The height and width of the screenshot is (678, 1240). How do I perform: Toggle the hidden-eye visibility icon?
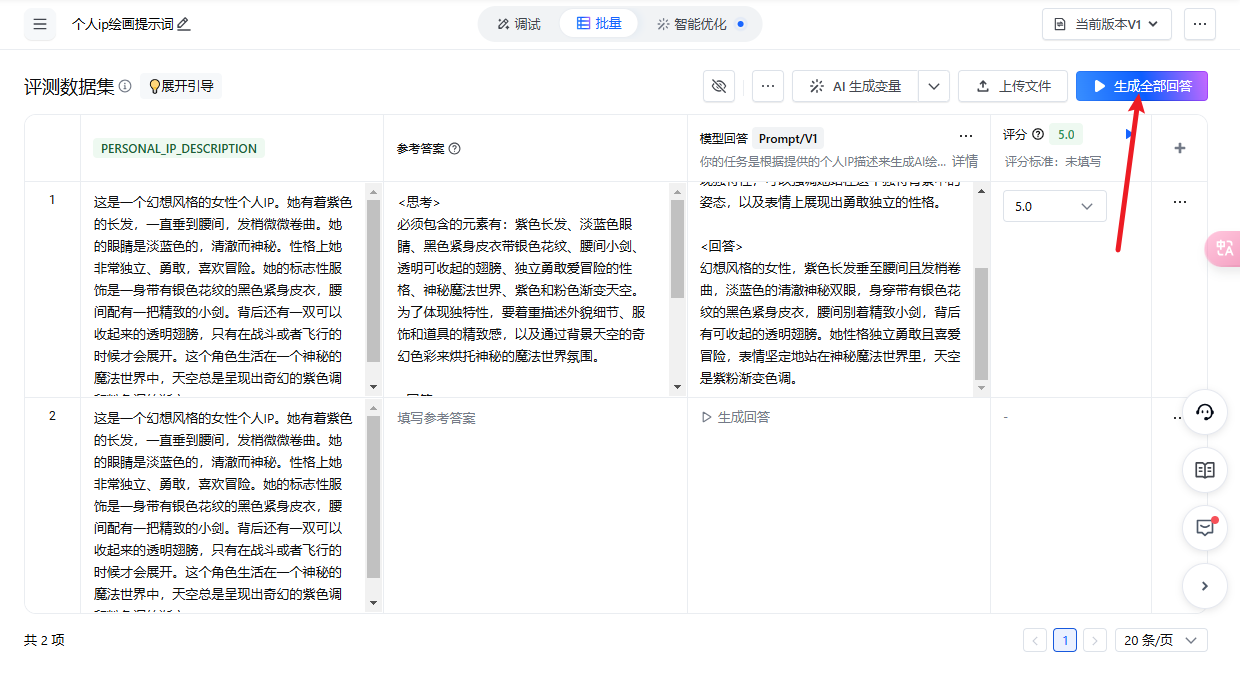coord(719,86)
